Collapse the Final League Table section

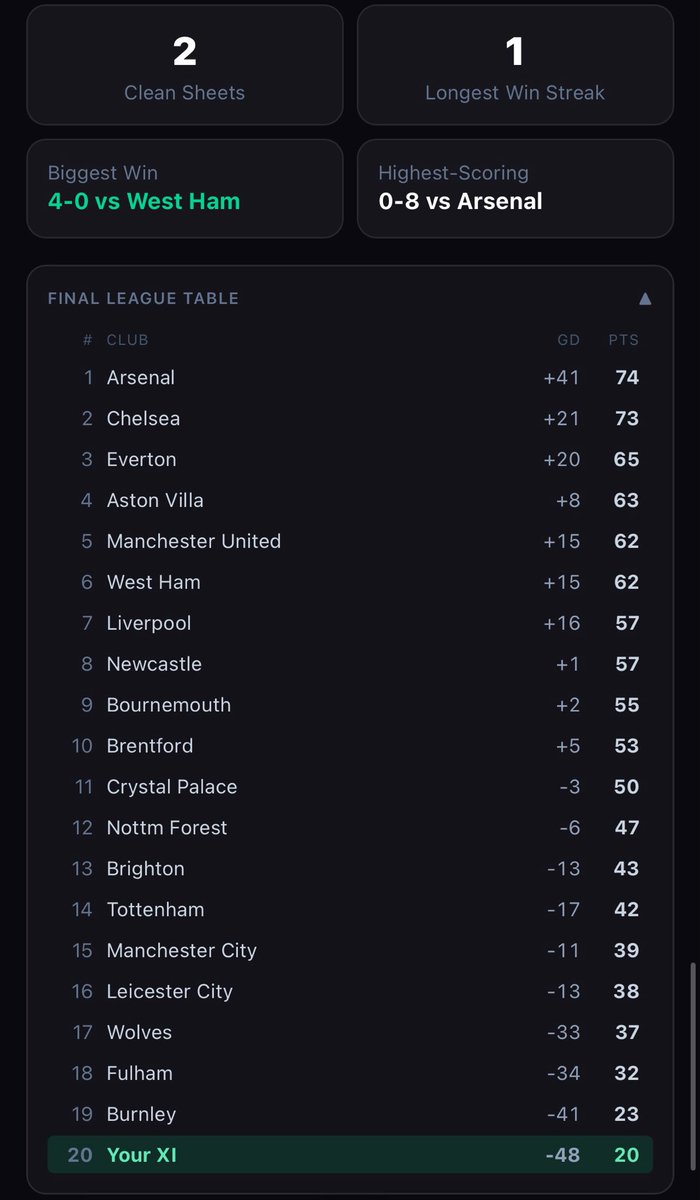pyautogui.click(x=645, y=298)
